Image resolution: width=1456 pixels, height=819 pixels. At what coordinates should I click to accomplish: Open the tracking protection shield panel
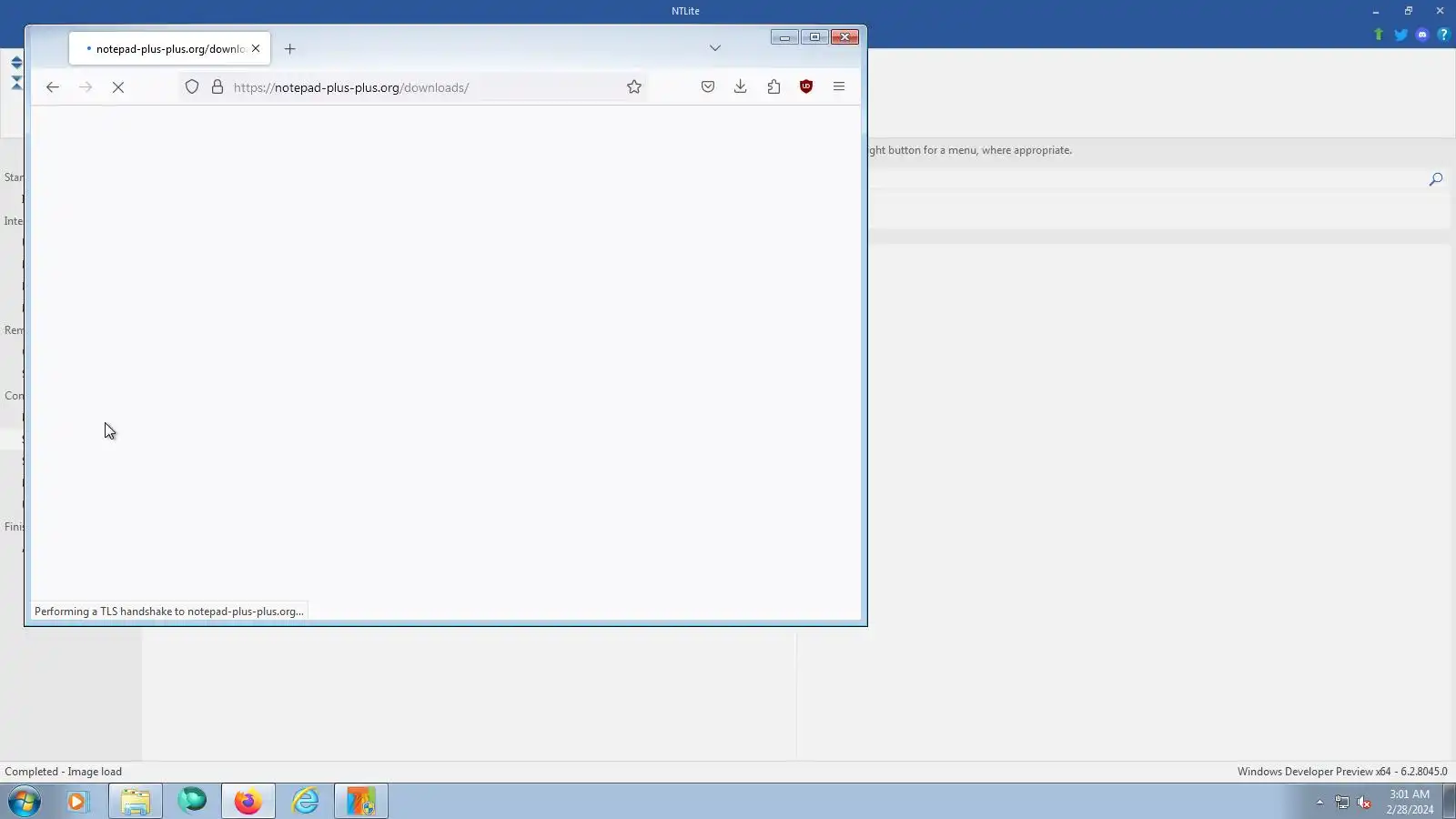click(192, 87)
